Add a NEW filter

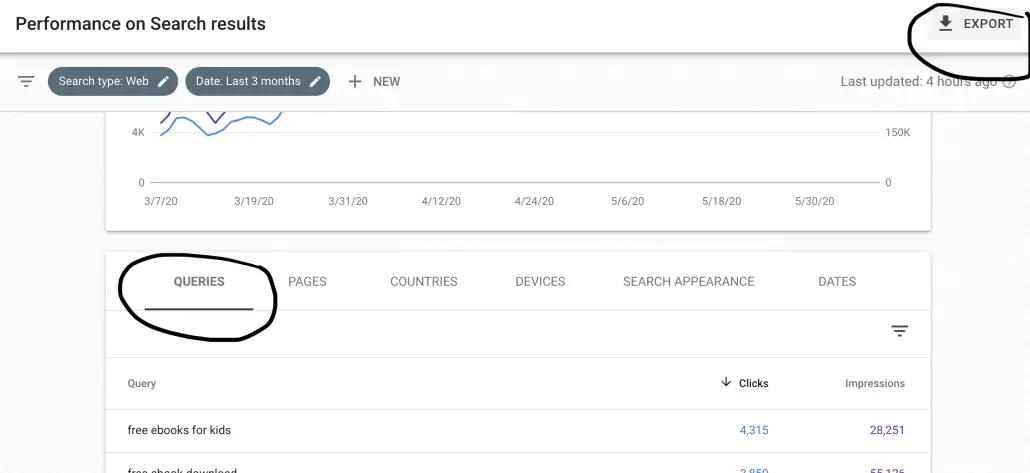(x=374, y=81)
